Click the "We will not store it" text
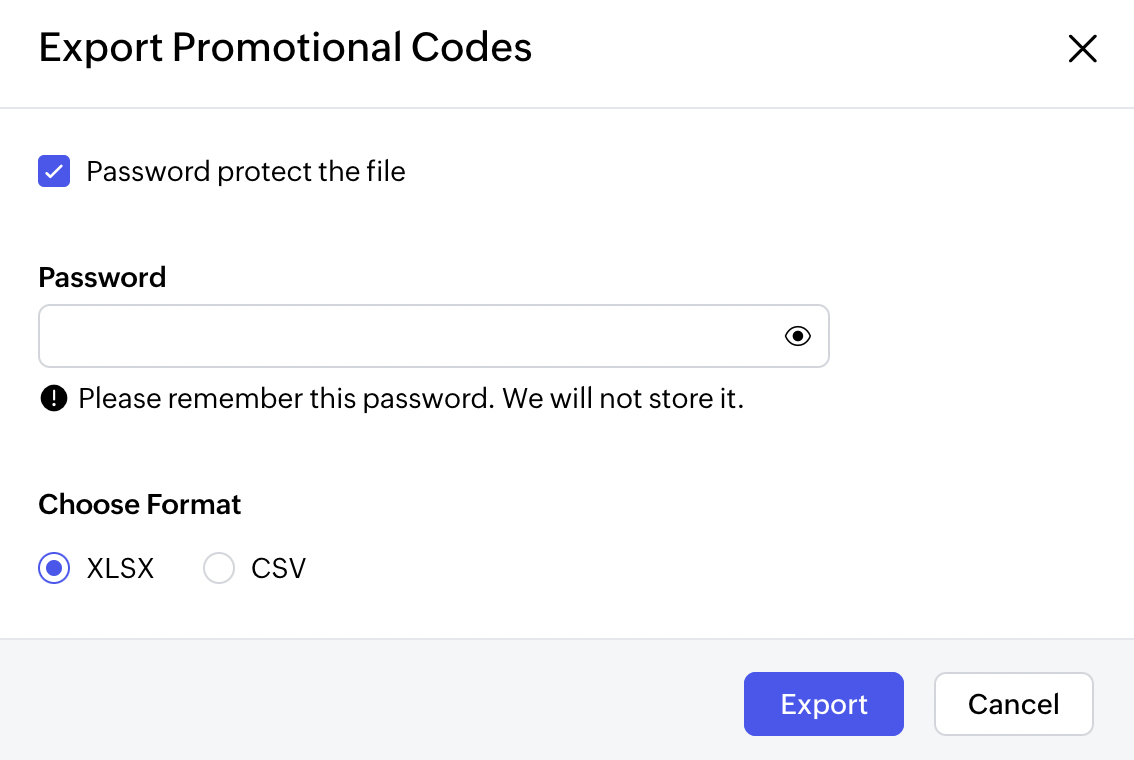 point(623,399)
